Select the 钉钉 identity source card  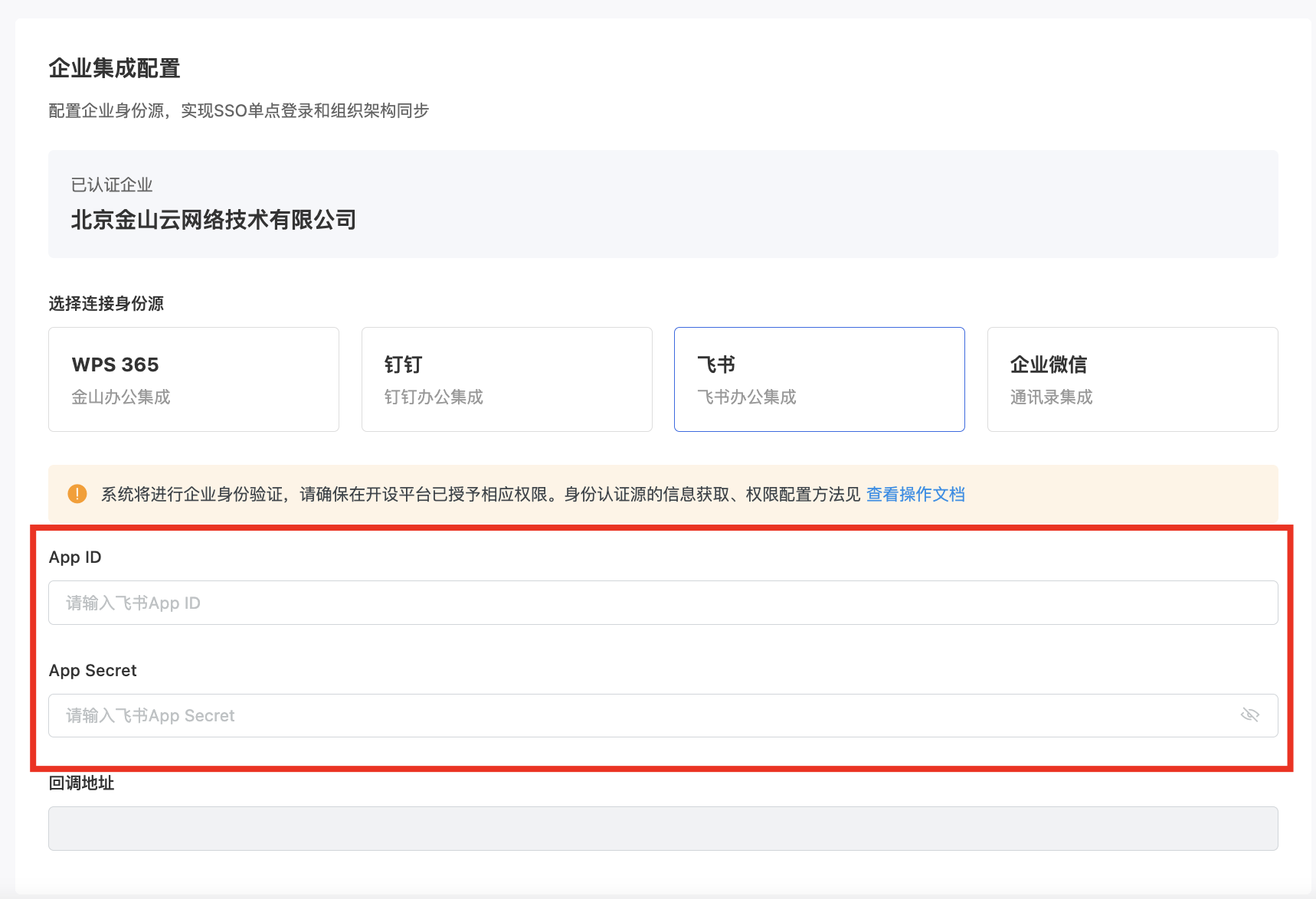[x=506, y=379]
